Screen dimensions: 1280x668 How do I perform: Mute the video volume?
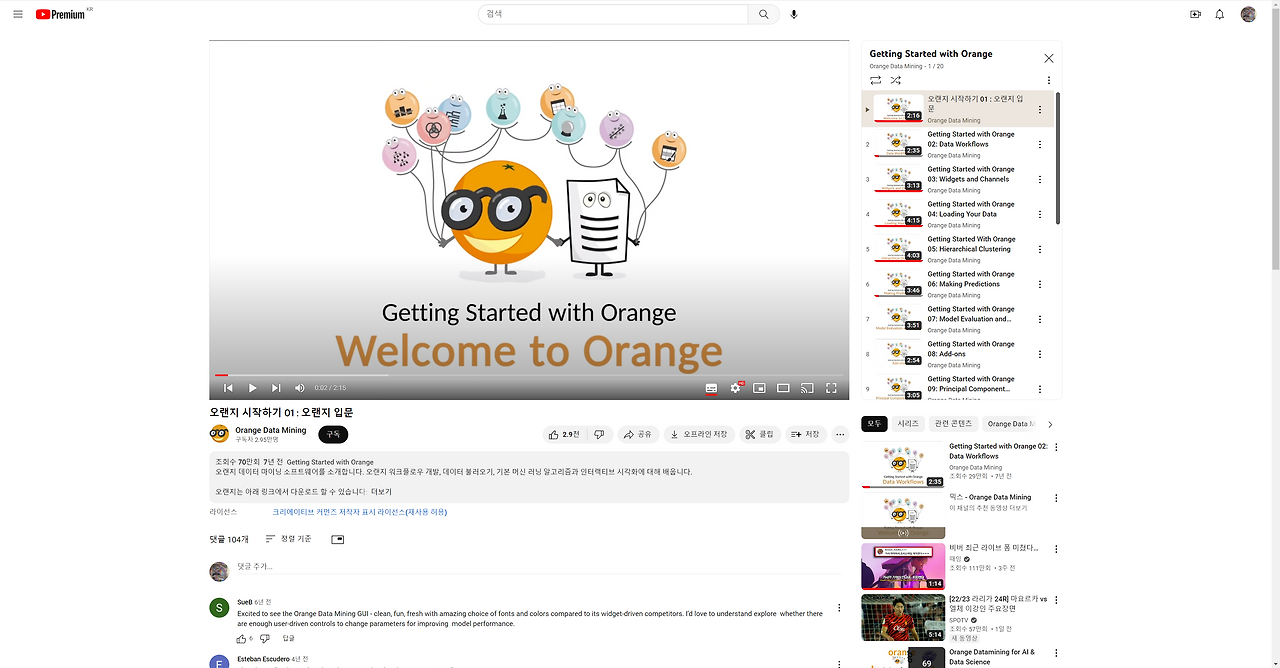click(x=298, y=387)
